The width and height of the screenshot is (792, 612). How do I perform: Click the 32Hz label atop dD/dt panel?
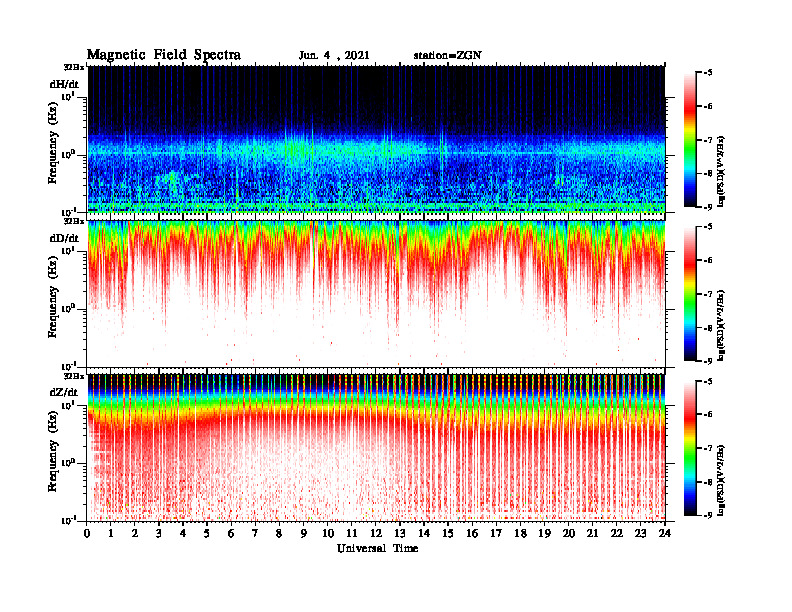click(x=74, y=221)
